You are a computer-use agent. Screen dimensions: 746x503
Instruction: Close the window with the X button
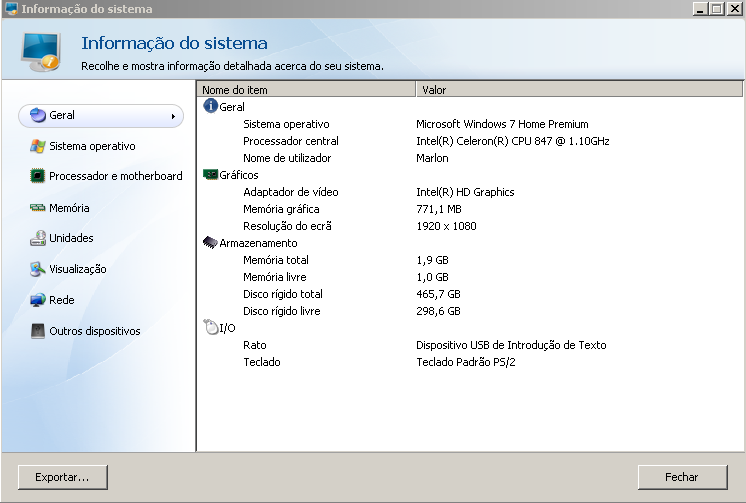[x=734, y=9]
